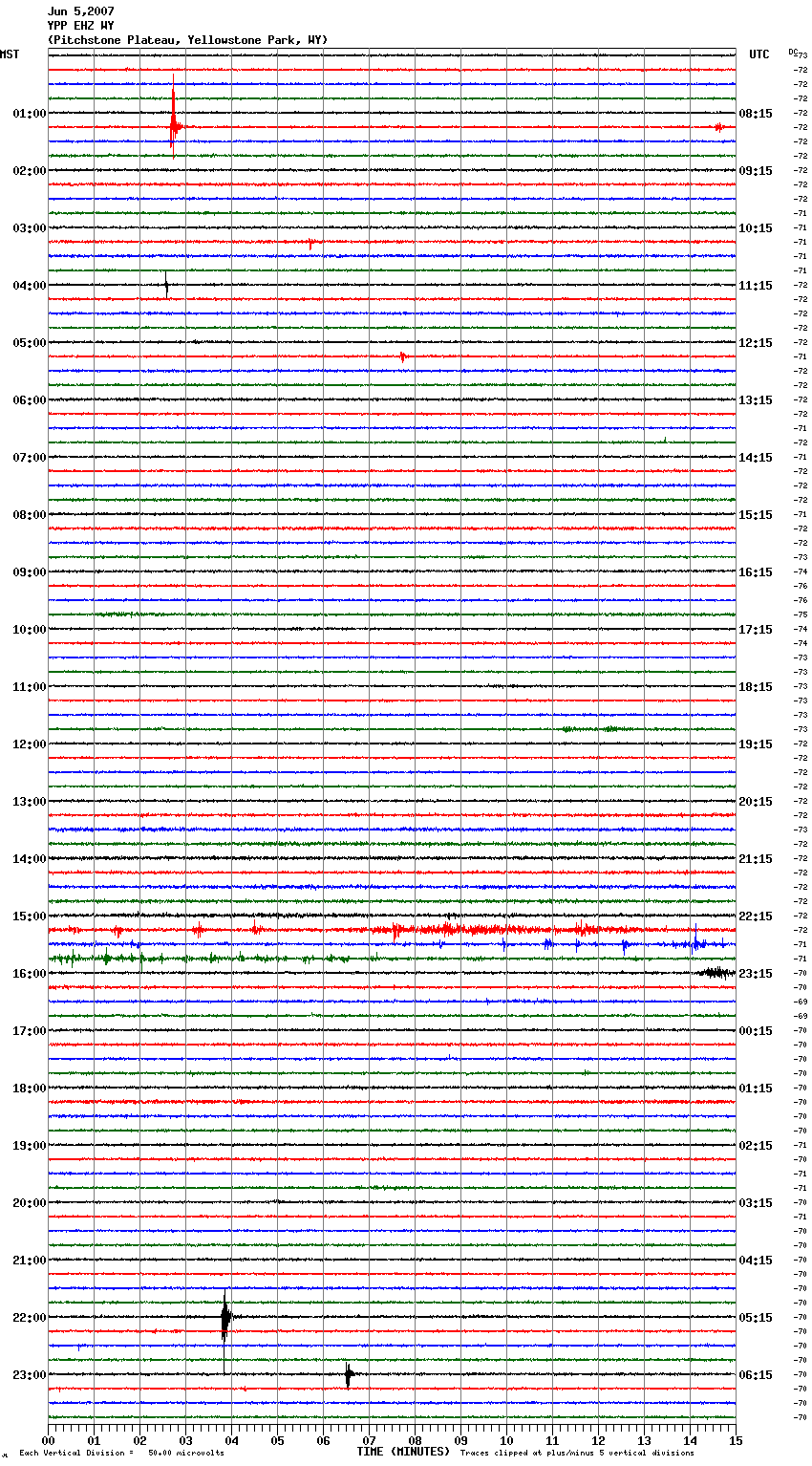Viewport: 812px width, 1466px height.
Task: Click the minute tick label "15" on the time axis
Action: [736, 1440]
